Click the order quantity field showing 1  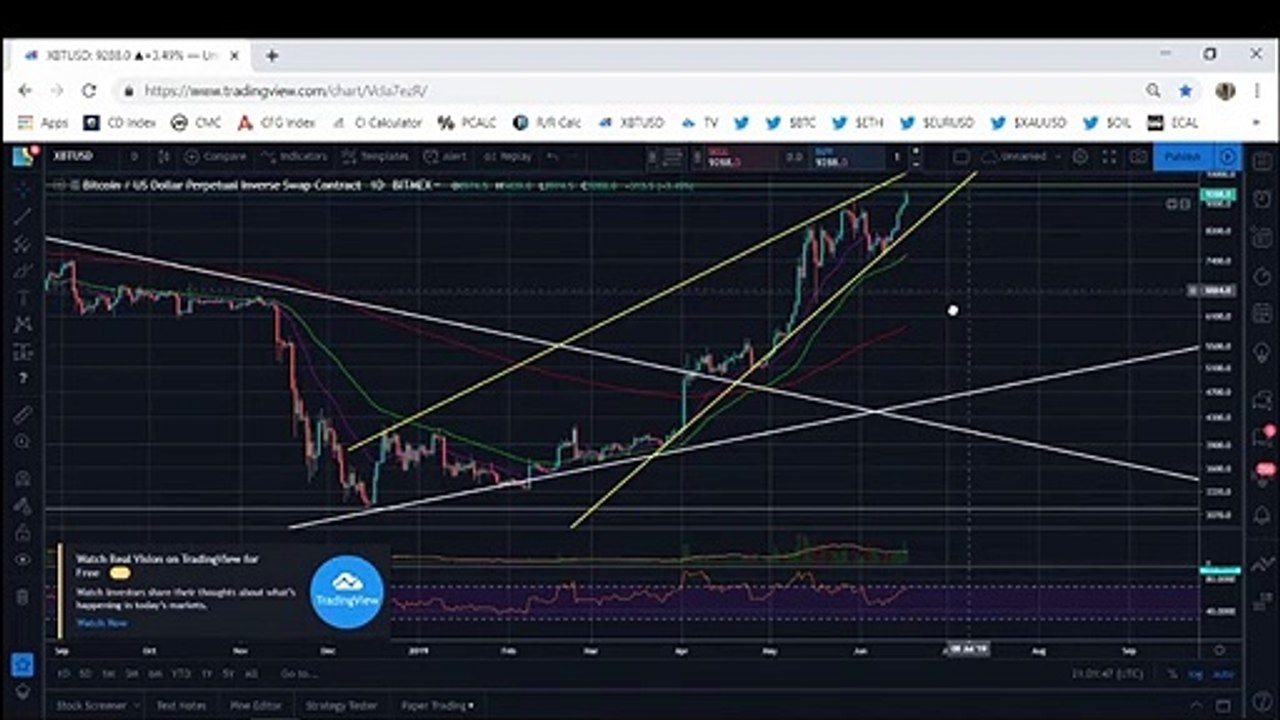(897, 157)
